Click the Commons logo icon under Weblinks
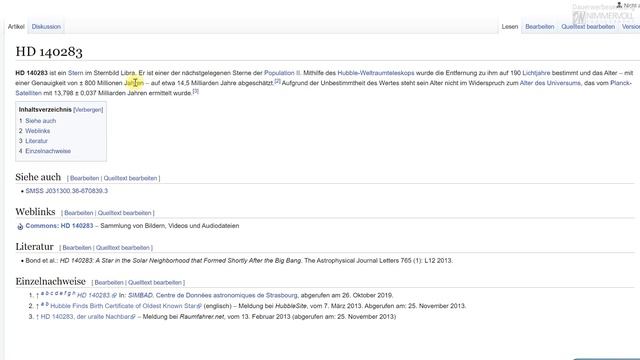The height and width of the screenshot is (360, 640). 20,227
